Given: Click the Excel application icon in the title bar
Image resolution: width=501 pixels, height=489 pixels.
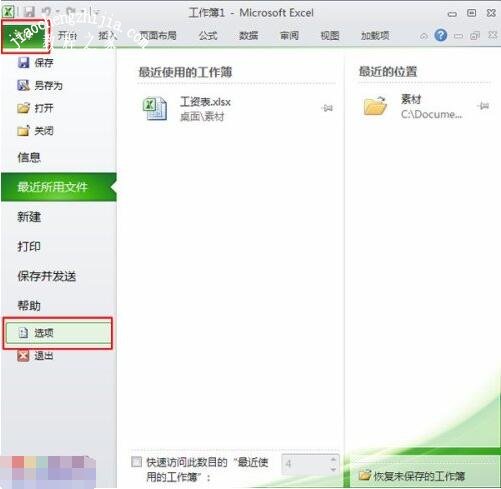Looking at the screenshot, I should click(x=7, y=12).
